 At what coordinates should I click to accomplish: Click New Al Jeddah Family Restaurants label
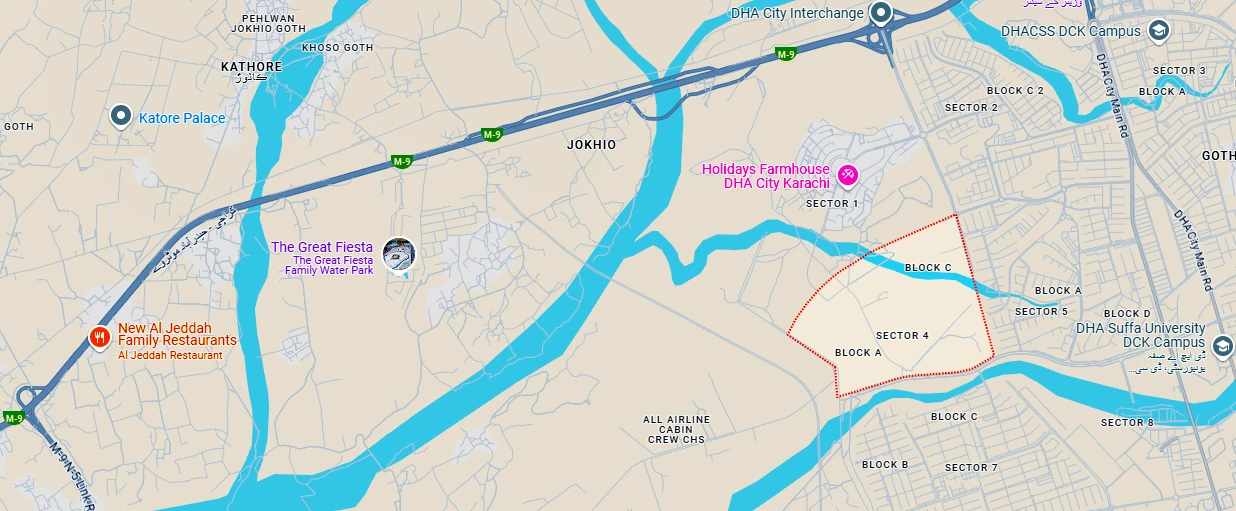click(177, 334)
